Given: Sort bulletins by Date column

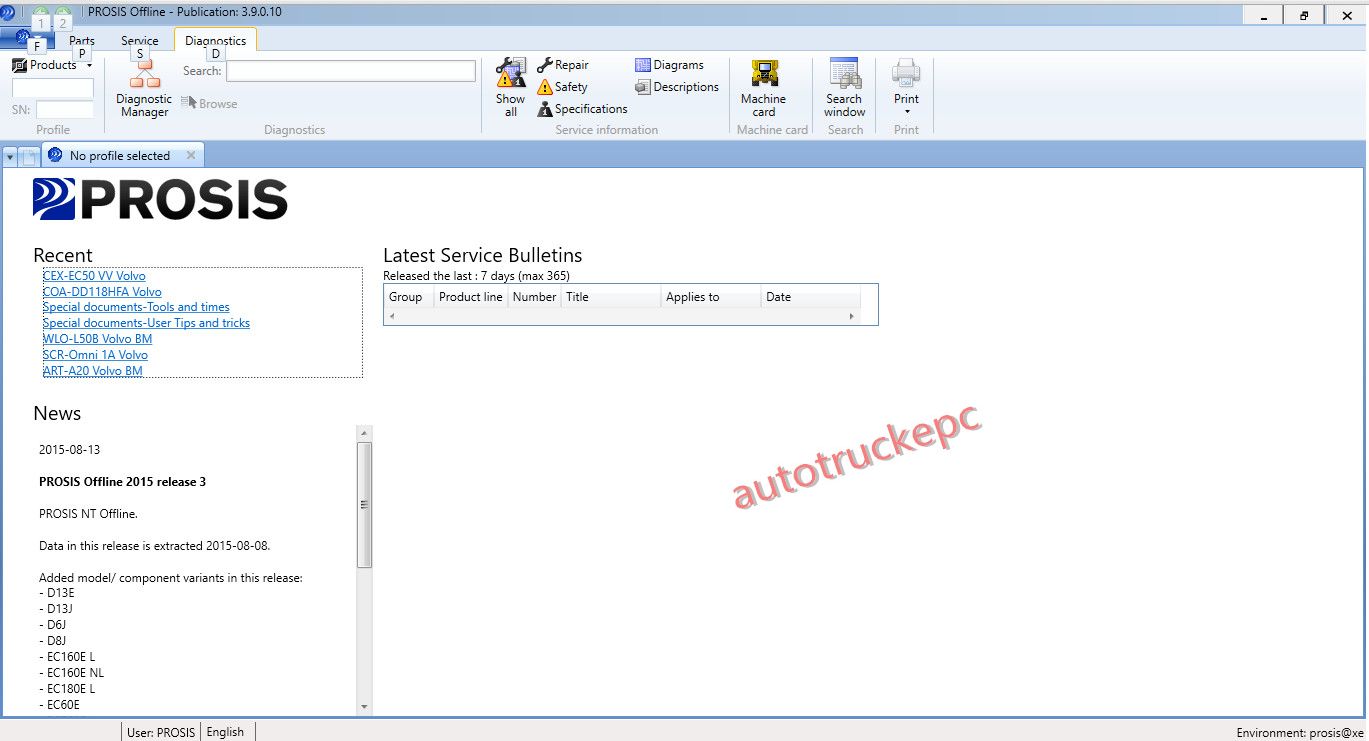Looking at the screenshot, I should tap(811, 297).
